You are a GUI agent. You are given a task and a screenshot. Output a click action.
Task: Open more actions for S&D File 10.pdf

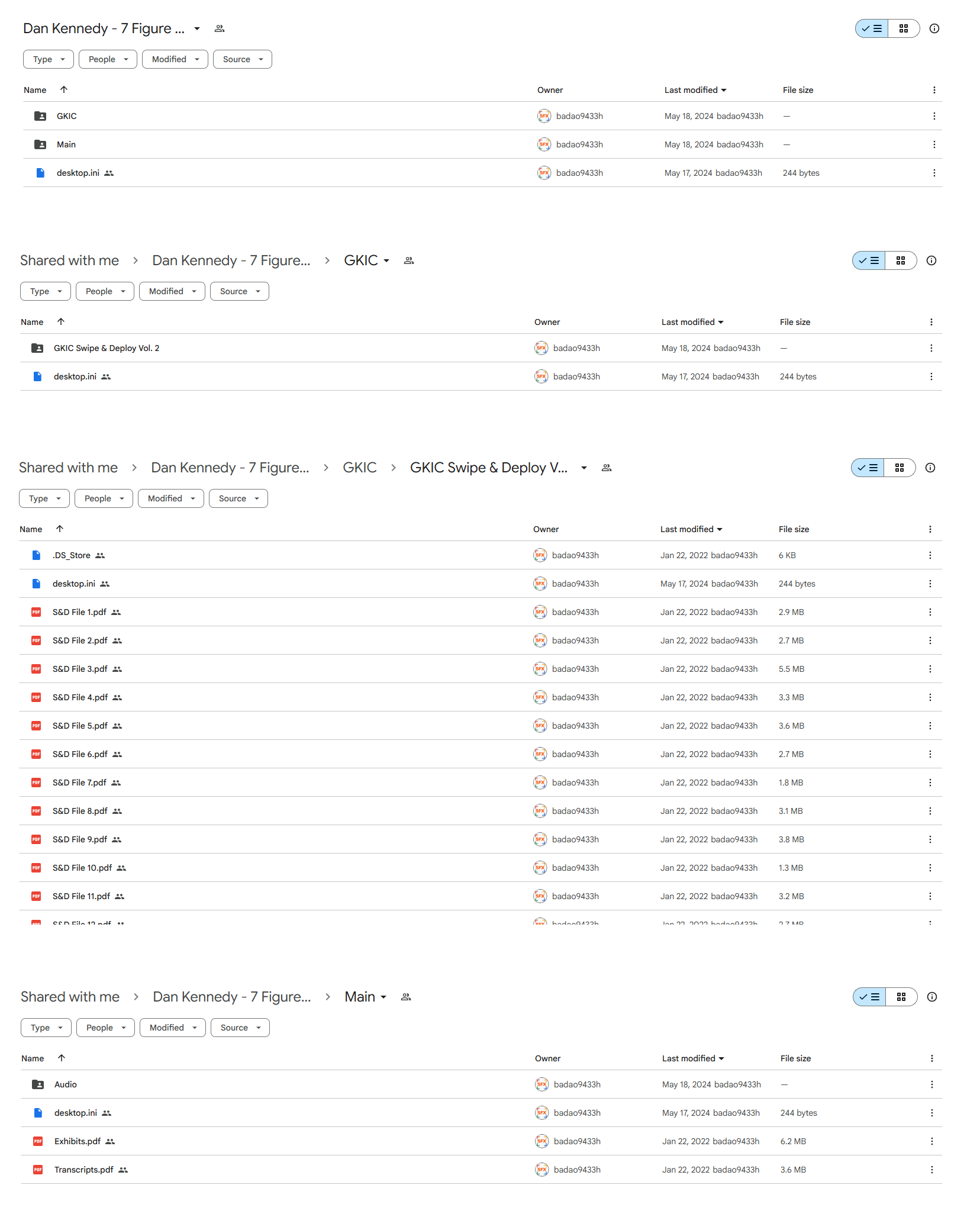(930, 868)
